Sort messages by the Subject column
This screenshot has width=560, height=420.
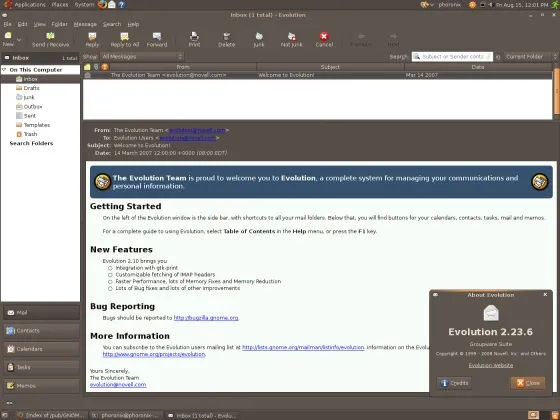point(330,67)
